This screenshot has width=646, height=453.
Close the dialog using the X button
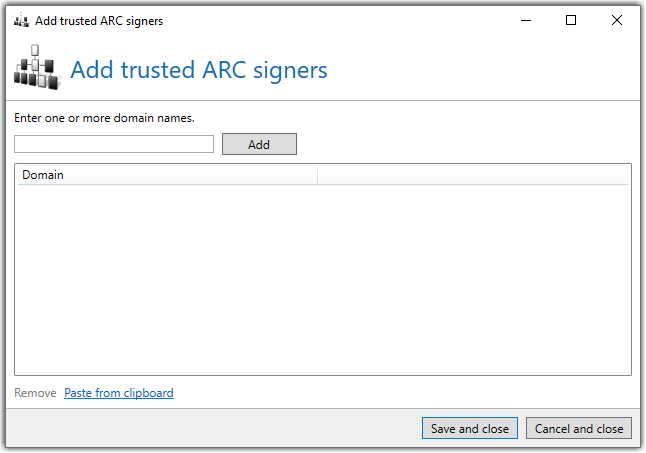(616, 20)
